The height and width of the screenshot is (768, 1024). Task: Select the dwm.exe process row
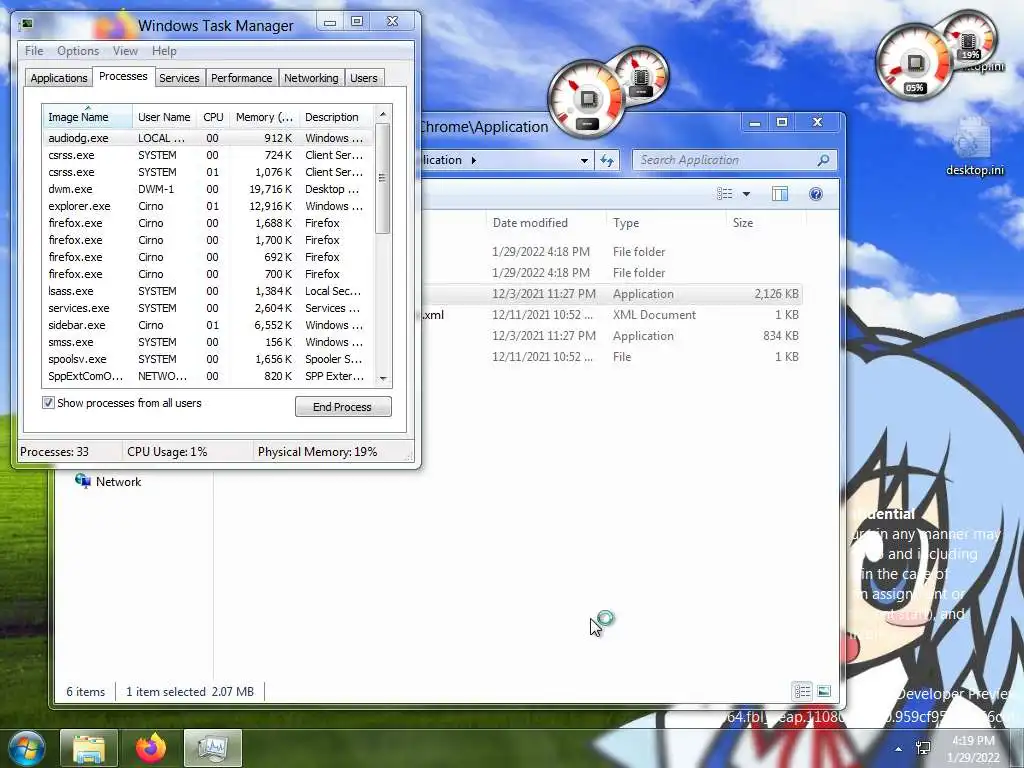point(208,189)
